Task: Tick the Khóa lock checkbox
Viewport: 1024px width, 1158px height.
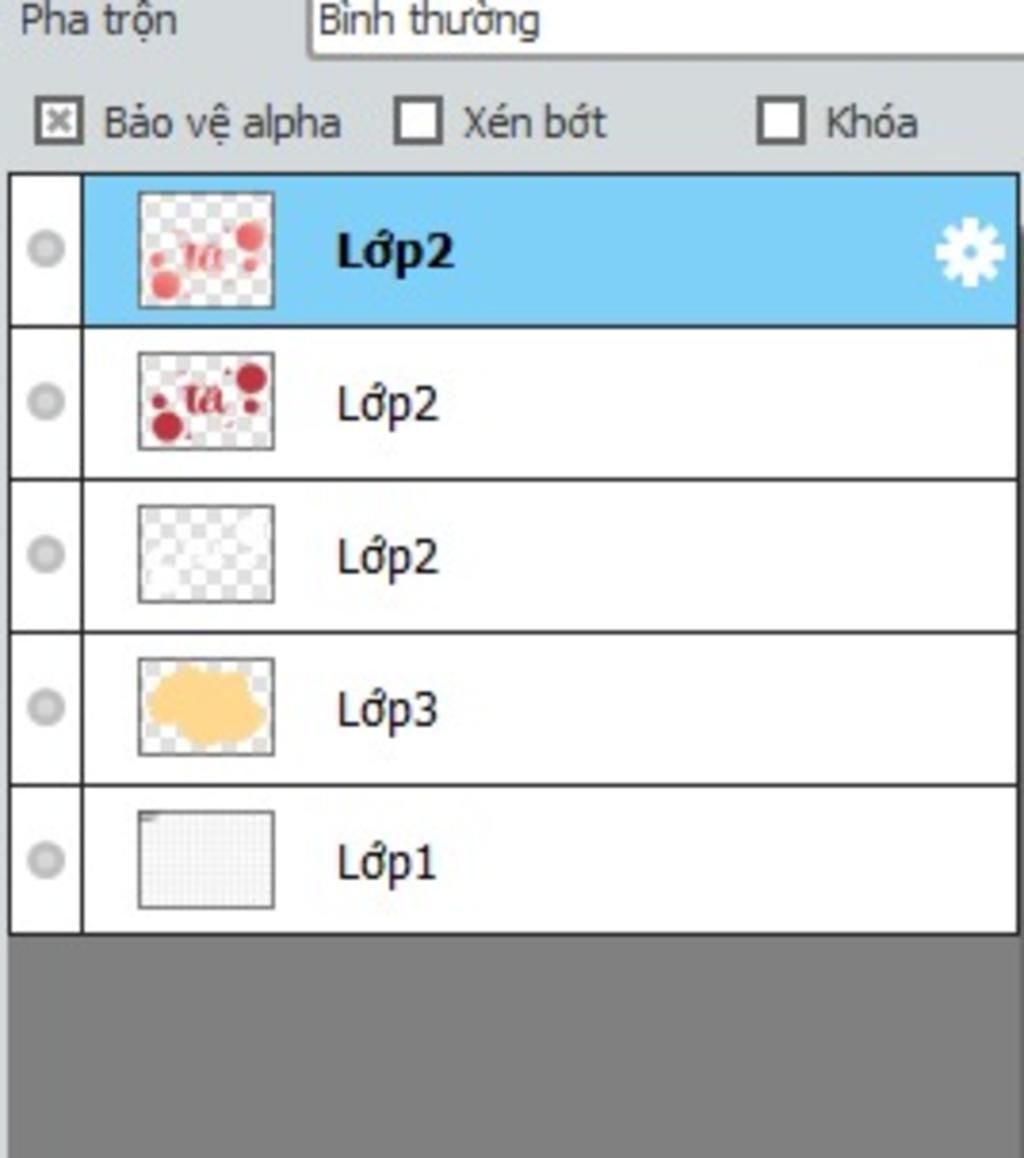Action: pos(780,120)
